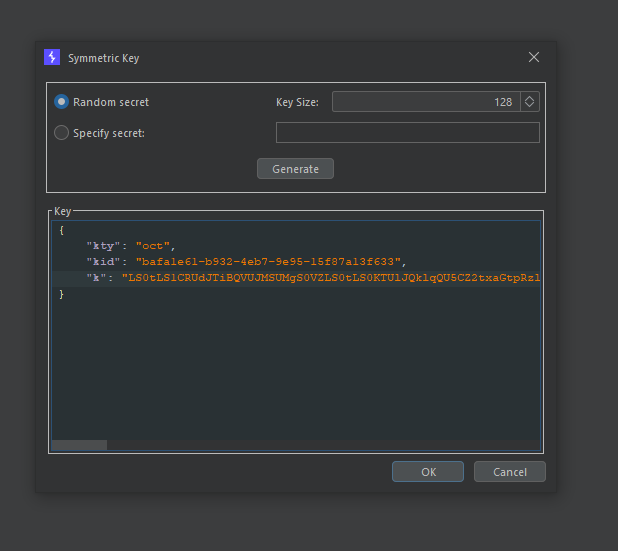
Task: Click the opening brace of the JSON
Action: click(x=61, y=229)
